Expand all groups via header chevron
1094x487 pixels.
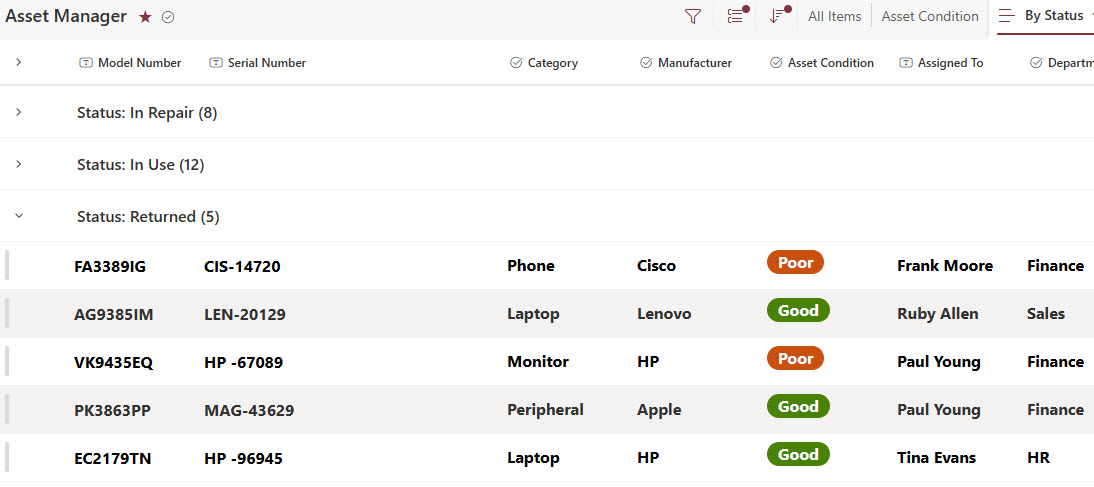pos(19,62)
